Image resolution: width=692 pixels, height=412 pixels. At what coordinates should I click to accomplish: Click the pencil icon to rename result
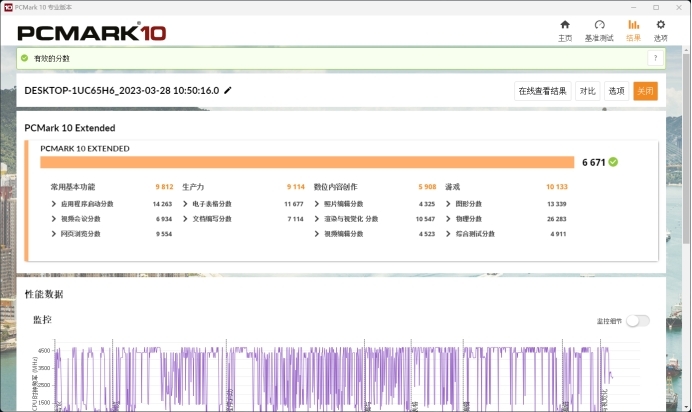pos(228,90)
